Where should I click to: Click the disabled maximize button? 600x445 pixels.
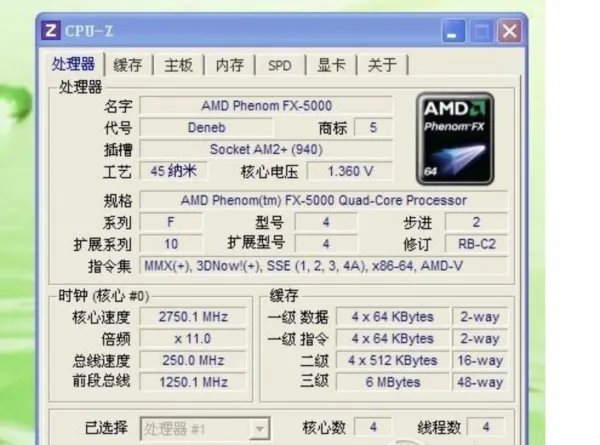481,31
